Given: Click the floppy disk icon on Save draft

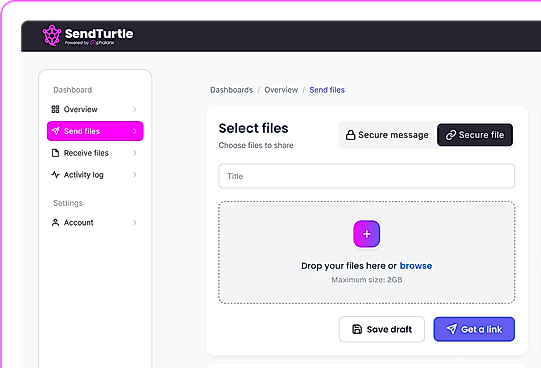Looking at the screenshot, I should [357, 329].
